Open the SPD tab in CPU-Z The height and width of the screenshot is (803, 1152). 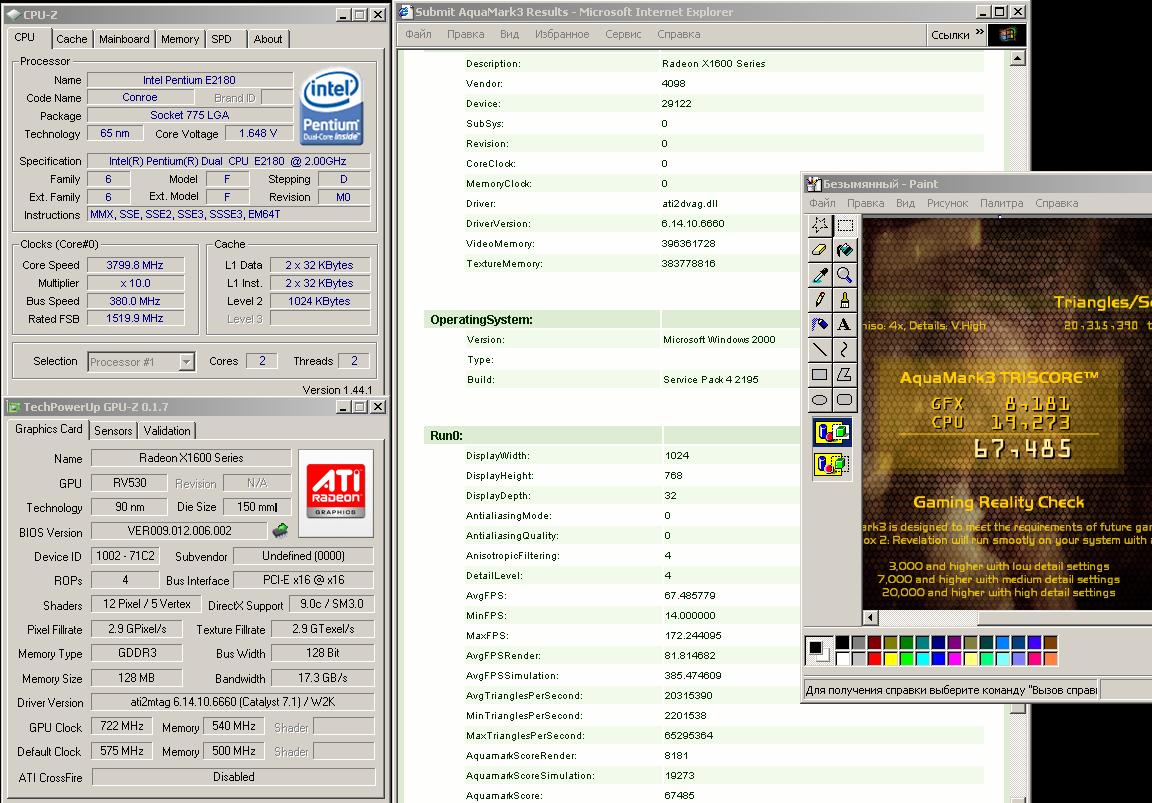pos(221,39)
